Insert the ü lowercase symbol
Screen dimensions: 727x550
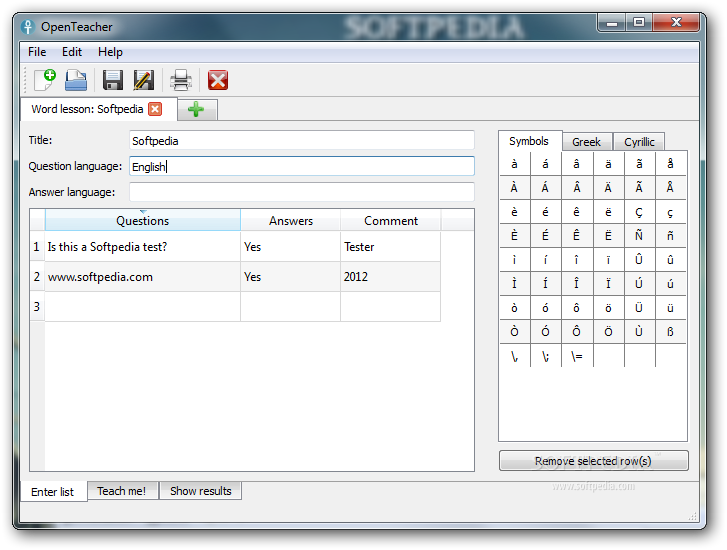pyautogui.click(x=670, y=308)
